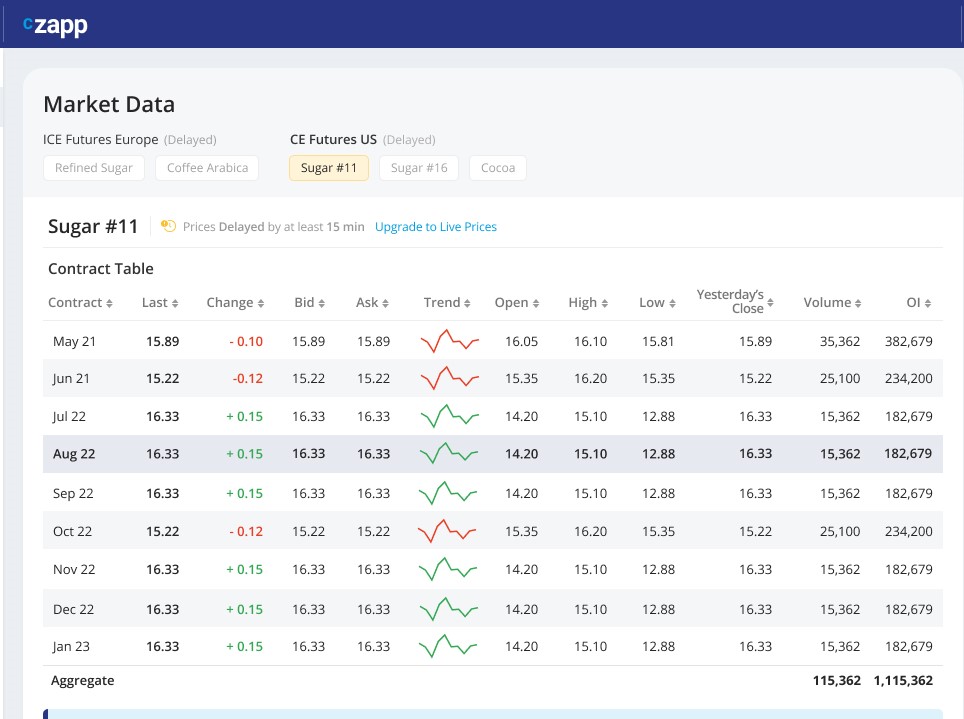The width and height of the screenshot is (964, 719).
Task: Sort by Last column arrows
Action: click(x=175, y=303)
